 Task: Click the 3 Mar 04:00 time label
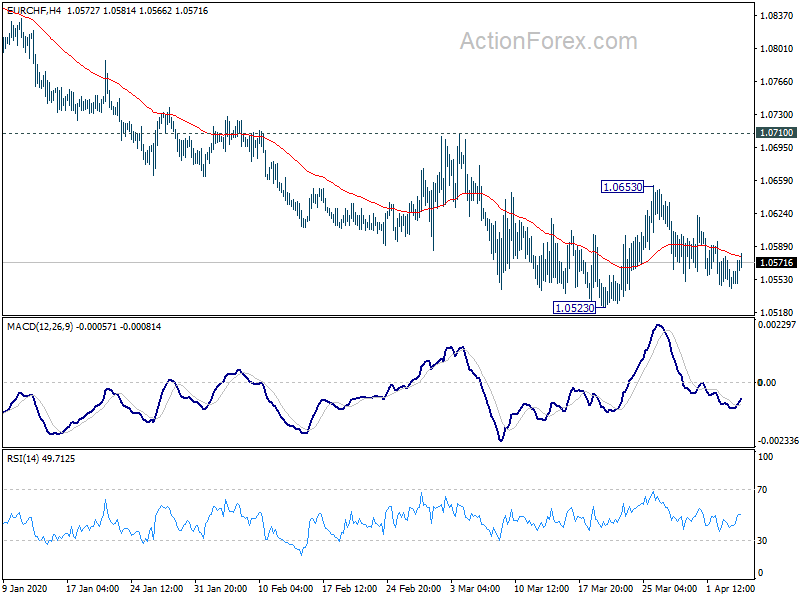pos(476,589)
